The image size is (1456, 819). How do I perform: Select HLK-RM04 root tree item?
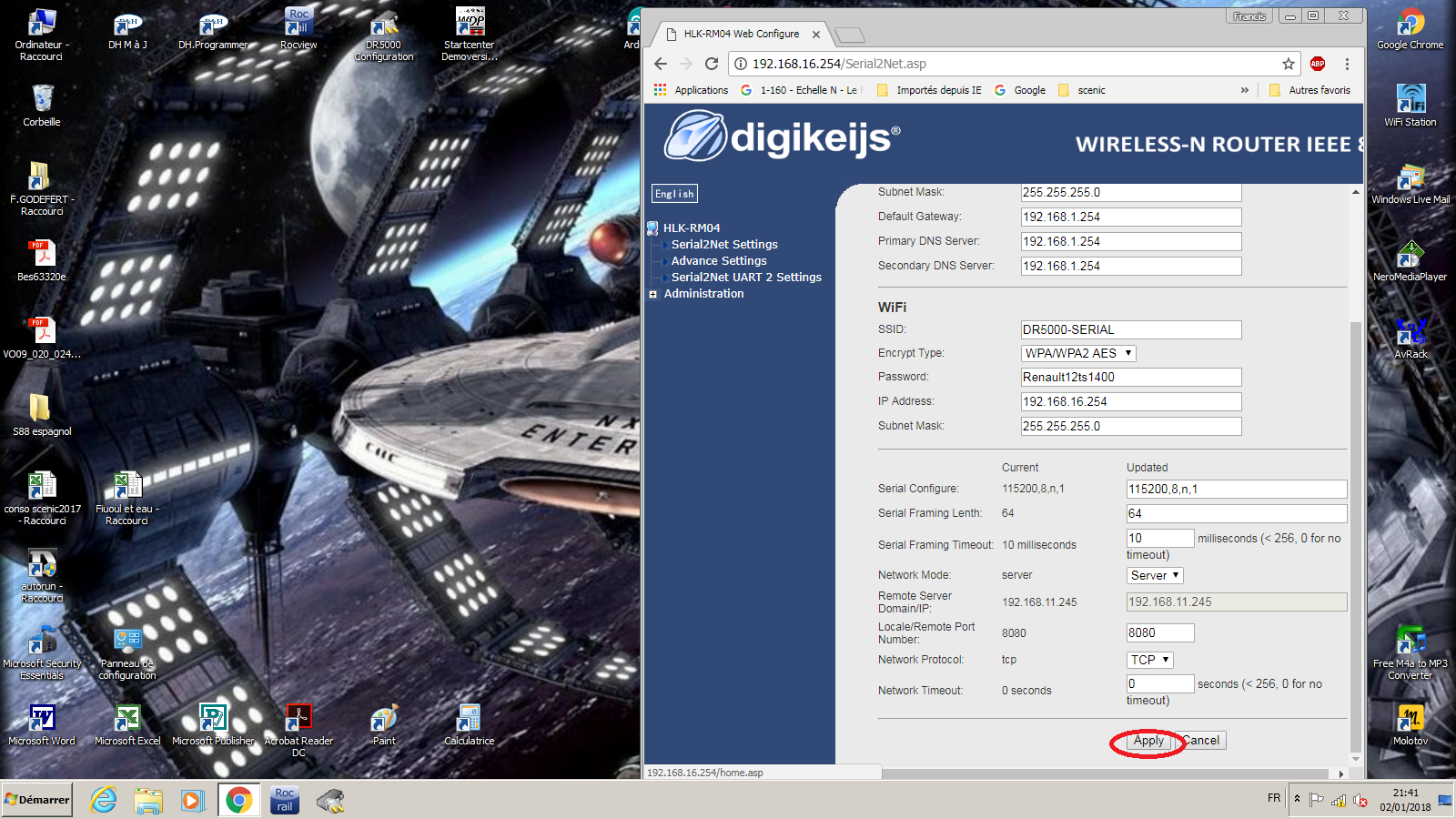coord(691,228)
